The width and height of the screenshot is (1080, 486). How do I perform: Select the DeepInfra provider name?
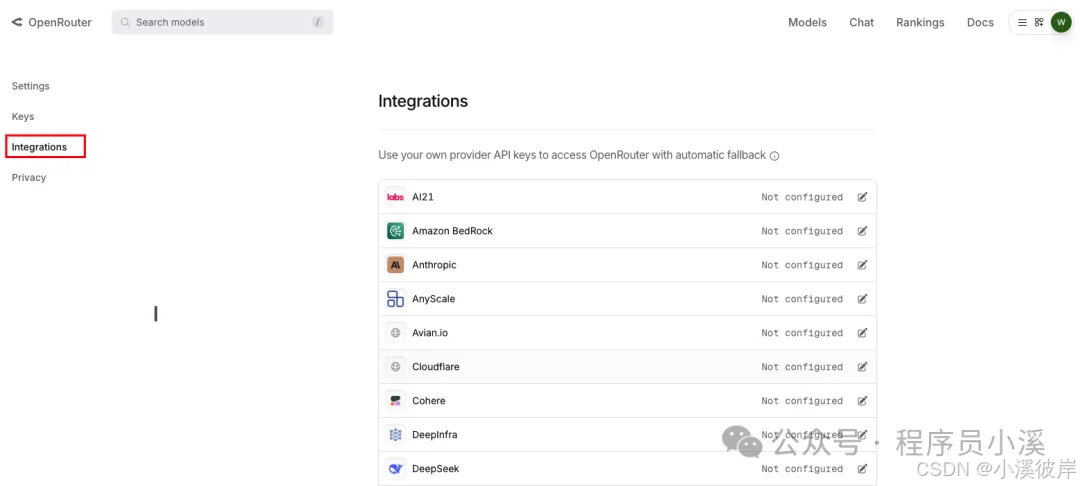tap(435, 434)
